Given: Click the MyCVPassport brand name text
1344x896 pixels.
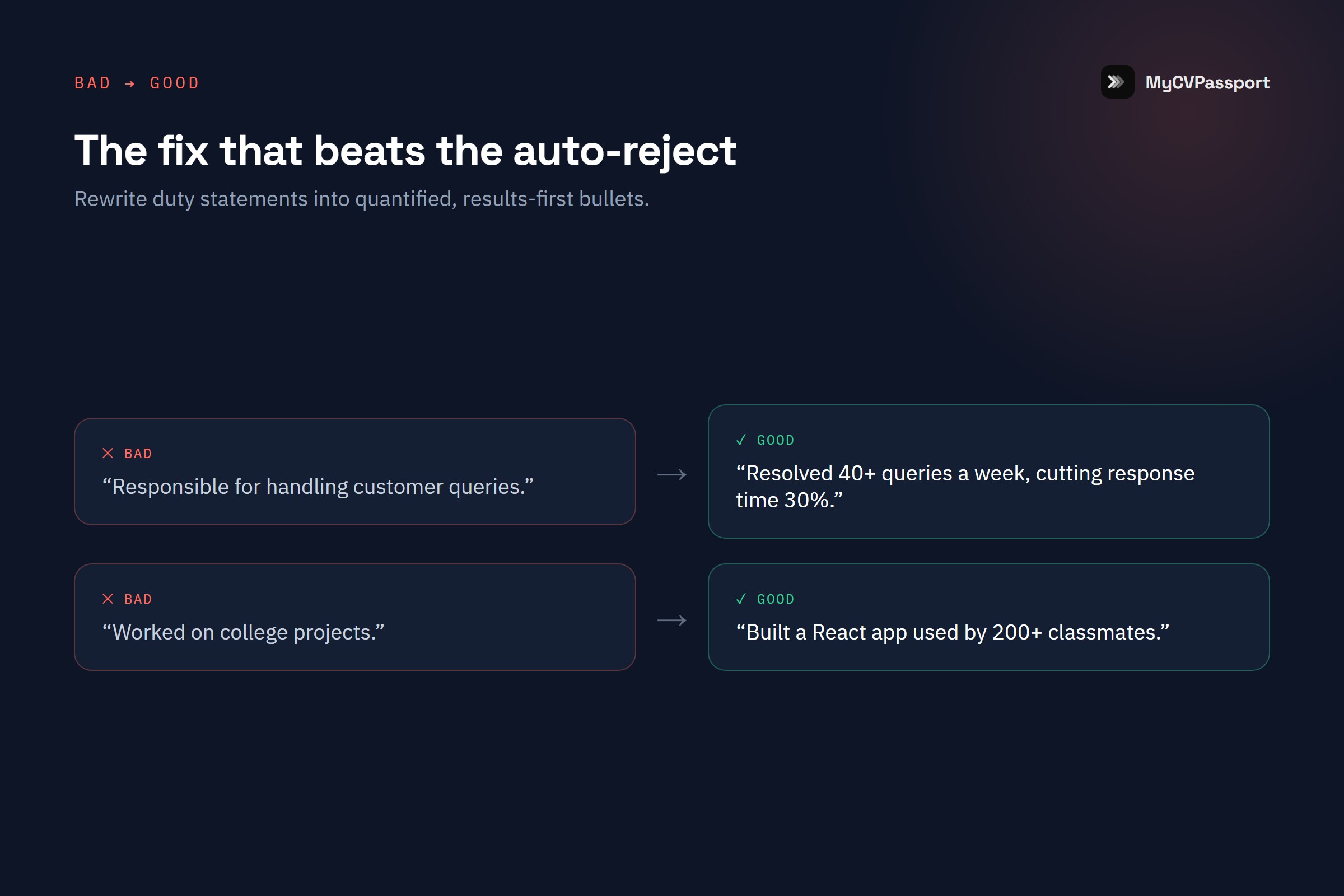Looking at the screenshot, I should click(x=1207, y=83).
